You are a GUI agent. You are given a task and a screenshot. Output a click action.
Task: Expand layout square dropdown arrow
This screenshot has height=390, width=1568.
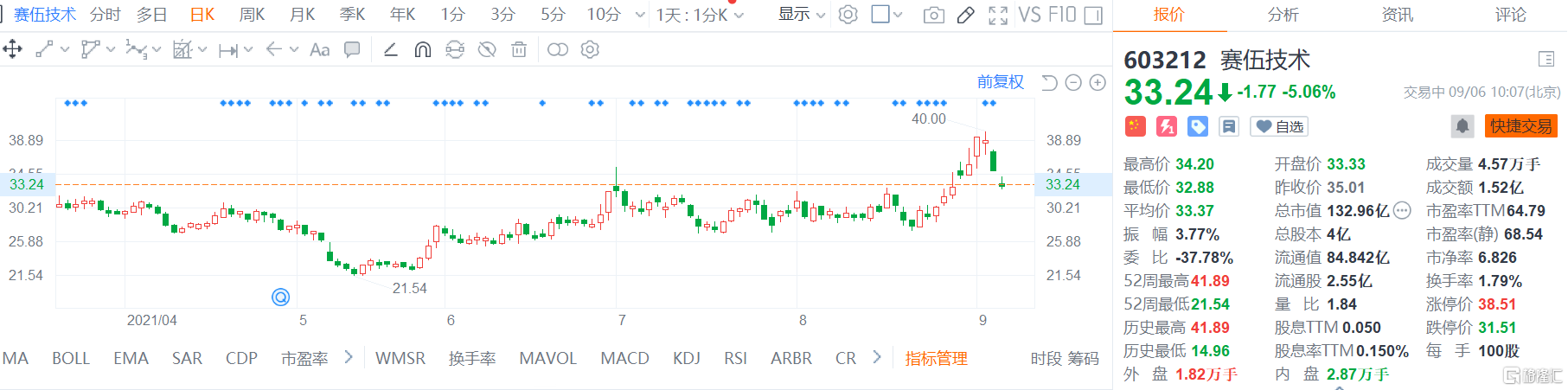point(898,15)
